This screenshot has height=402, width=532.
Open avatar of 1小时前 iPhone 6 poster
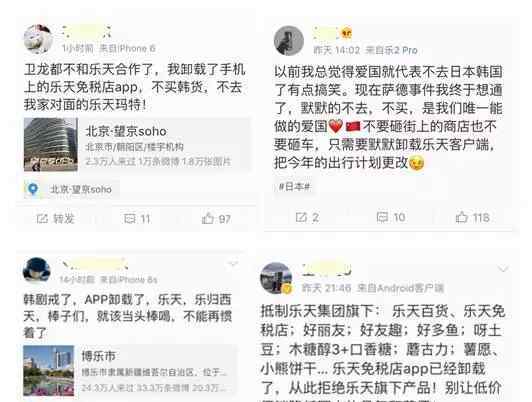(38, 39)
